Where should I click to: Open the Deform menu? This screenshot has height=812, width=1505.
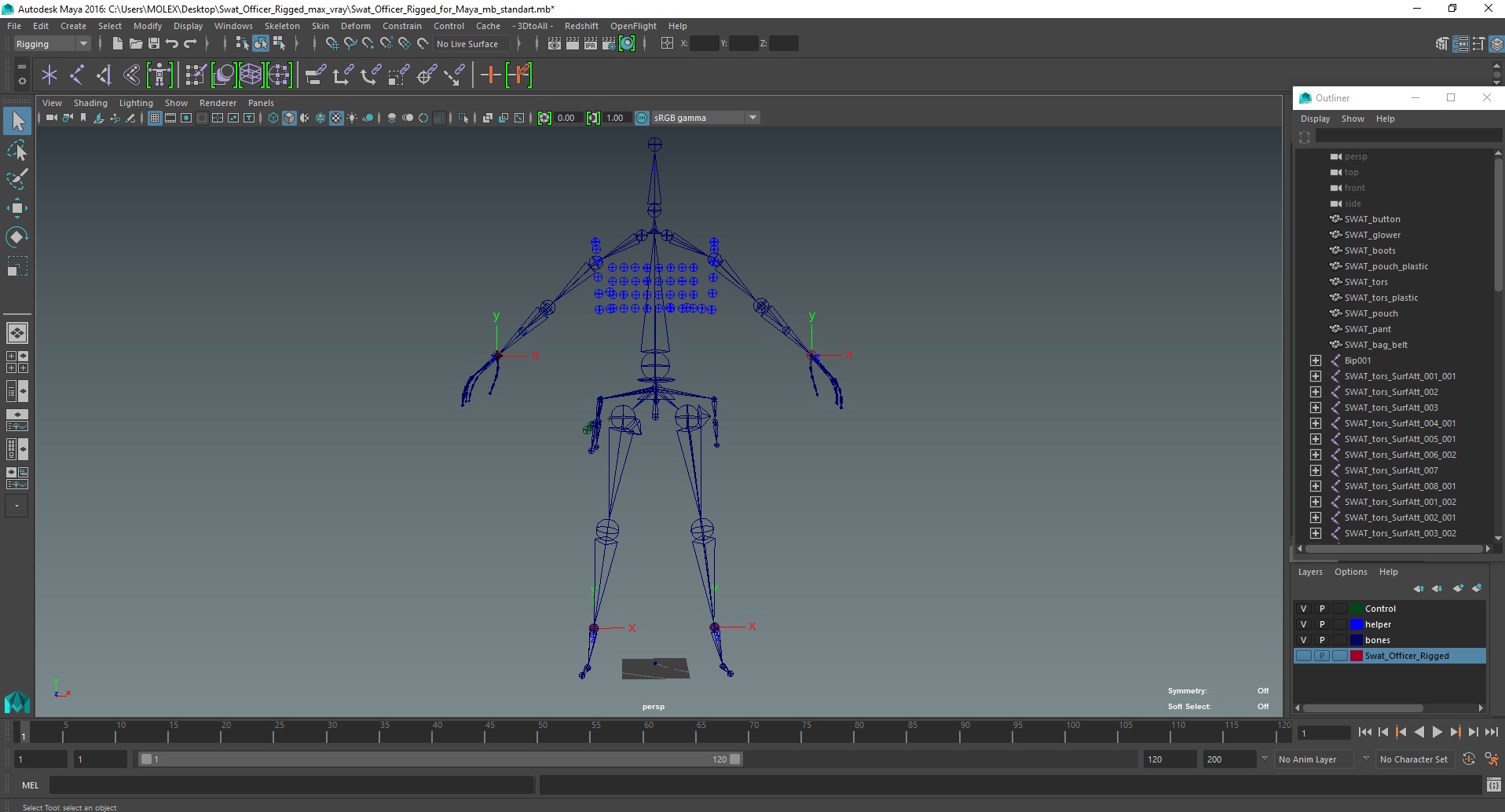tap(355, 26)
